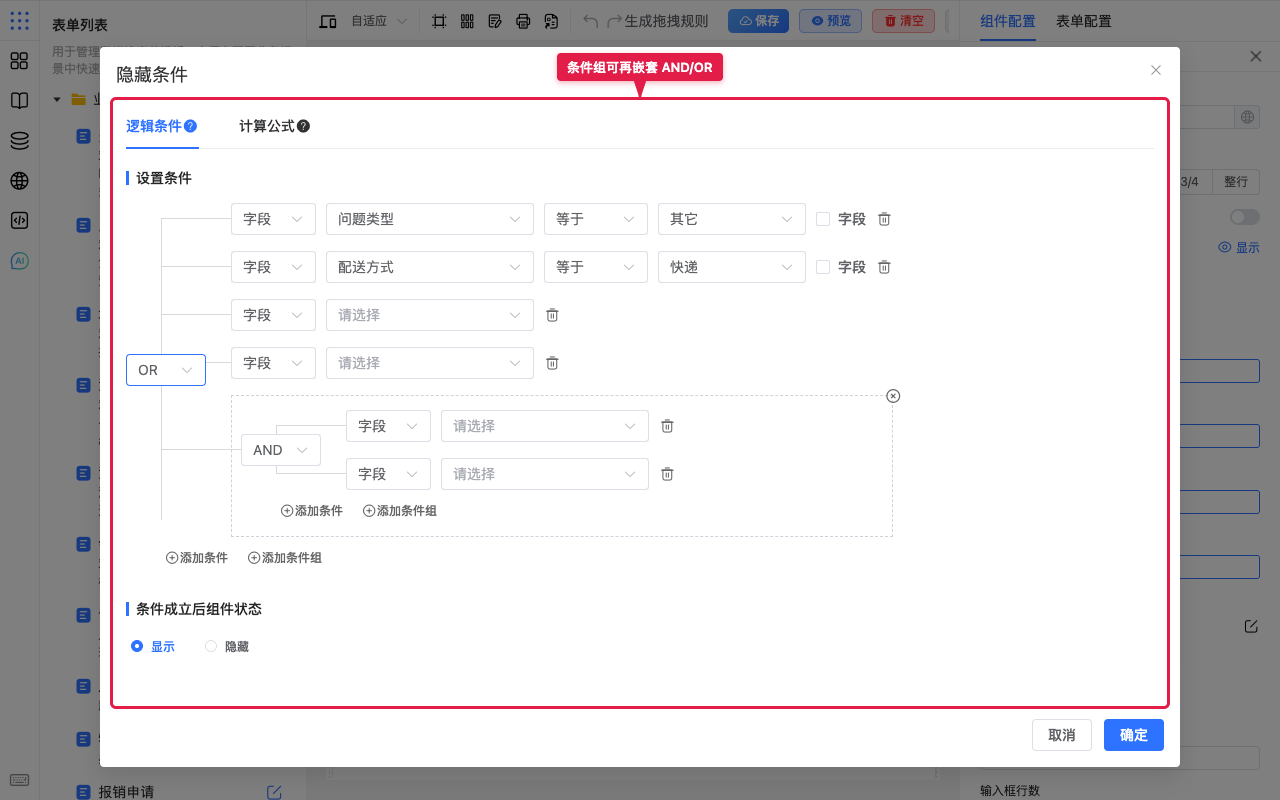Click help icon beside 计算公式 tab
This screenshot has width=1280, height=800.
[x=303, y=126]
